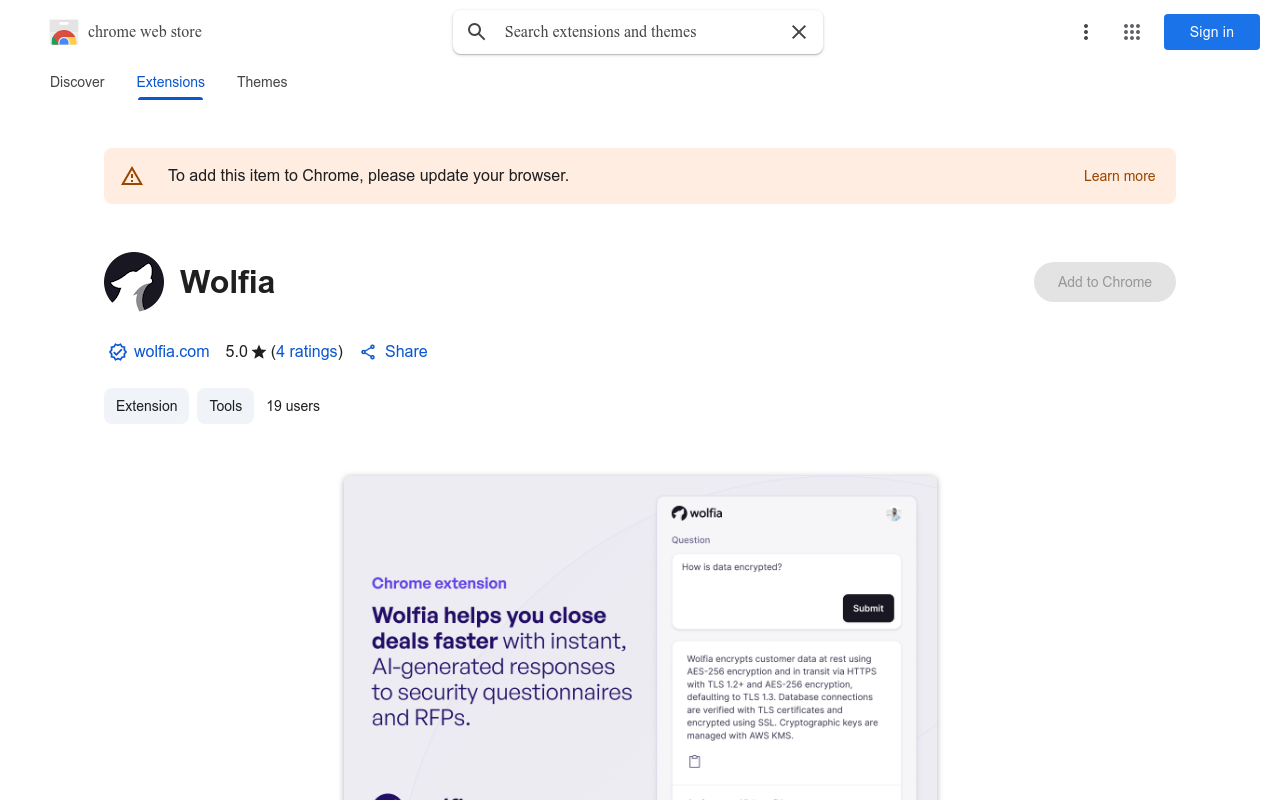Click the 'How is data encrypted?' question text
This screenshot has height=800, width=1280.
732,567
